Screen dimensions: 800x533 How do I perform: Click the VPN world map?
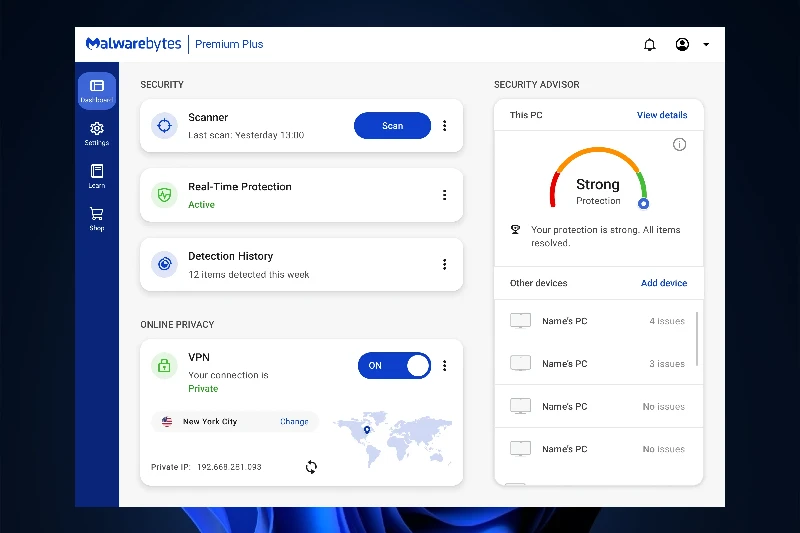click(393, 439)
